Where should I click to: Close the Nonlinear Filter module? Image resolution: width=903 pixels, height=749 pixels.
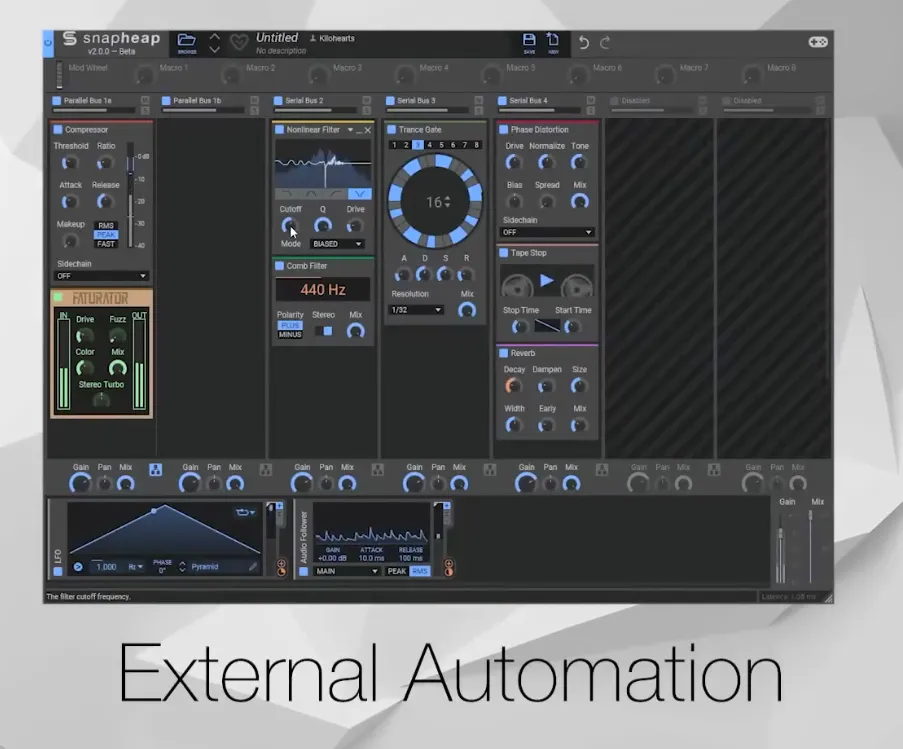(368, 130)
